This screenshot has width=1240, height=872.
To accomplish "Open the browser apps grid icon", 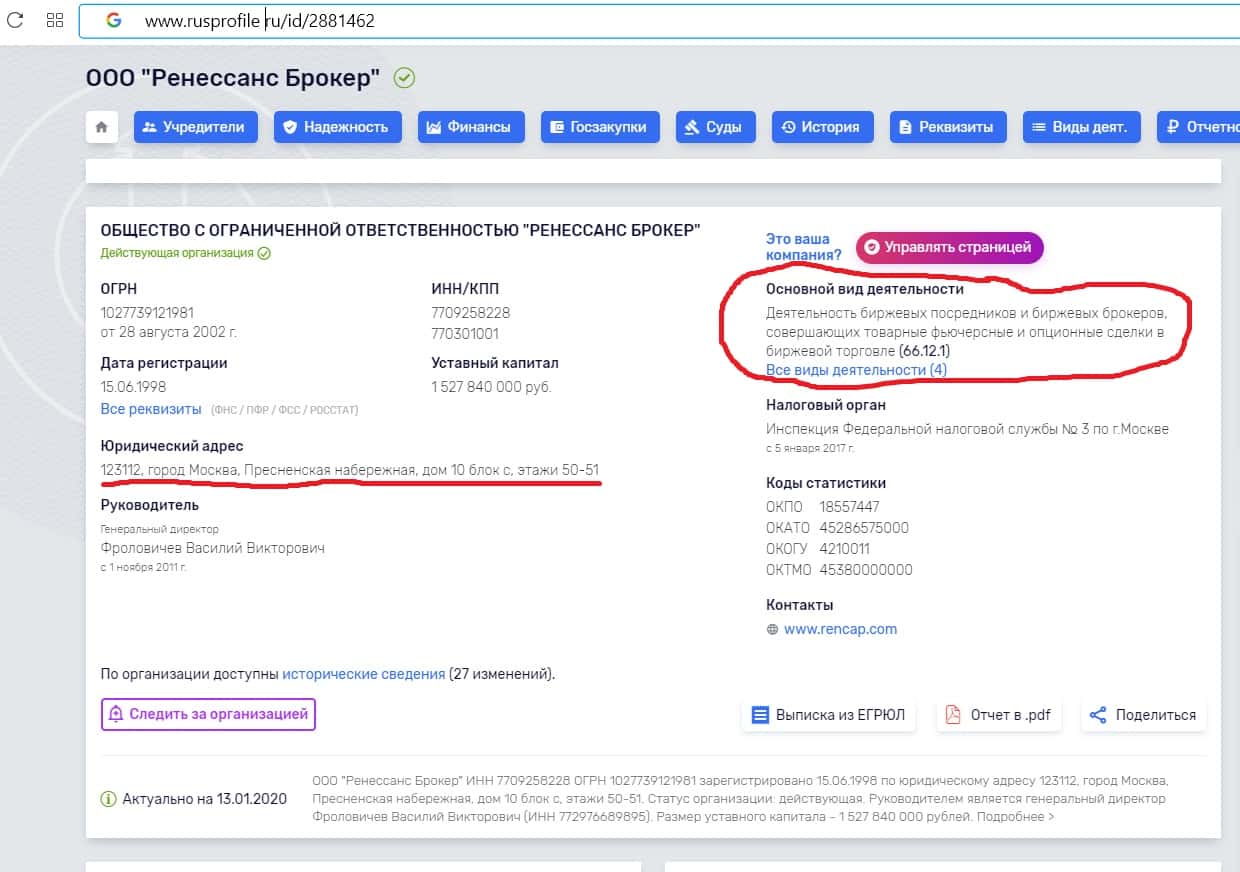I will click(55, 20).
